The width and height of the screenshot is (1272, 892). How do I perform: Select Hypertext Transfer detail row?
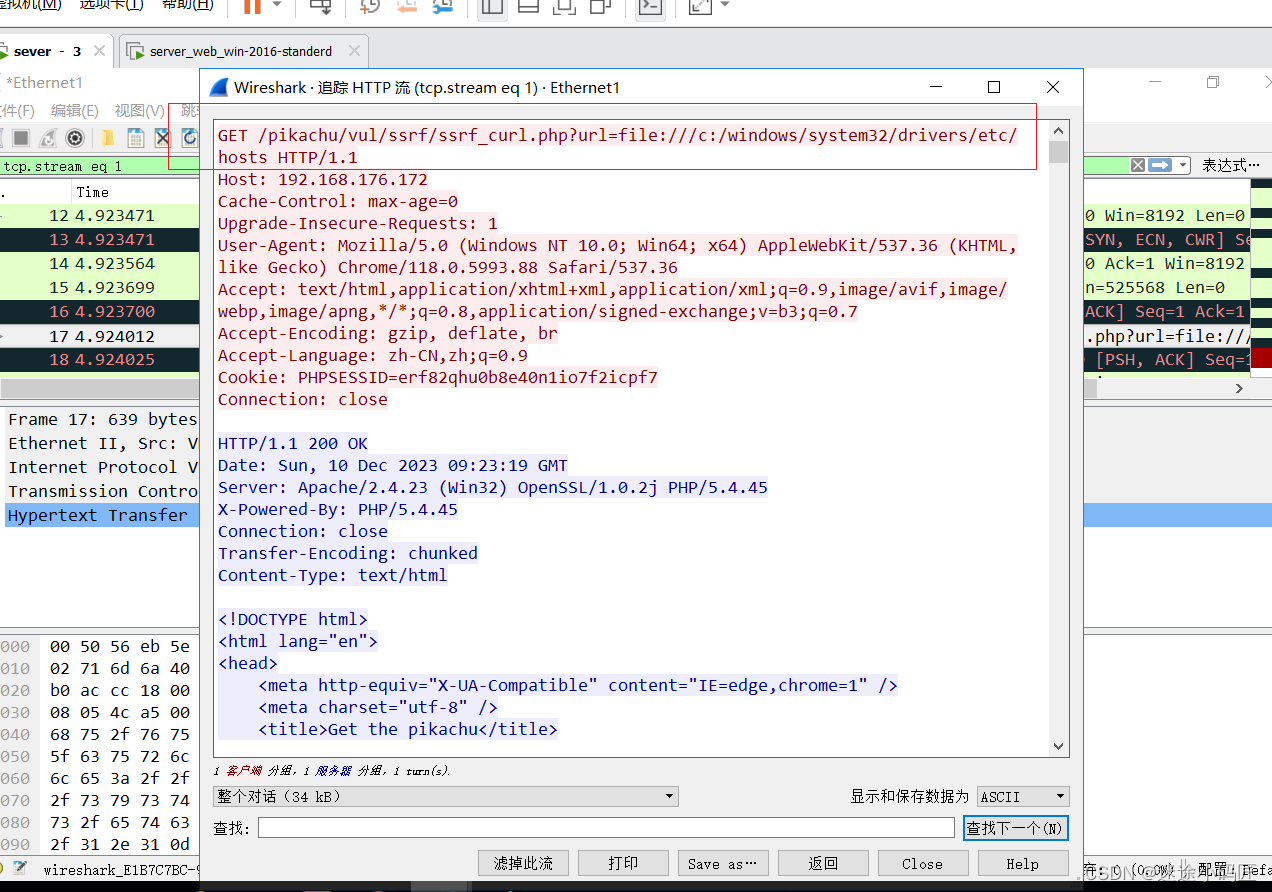pyautogui.click(x=102, y=515)
